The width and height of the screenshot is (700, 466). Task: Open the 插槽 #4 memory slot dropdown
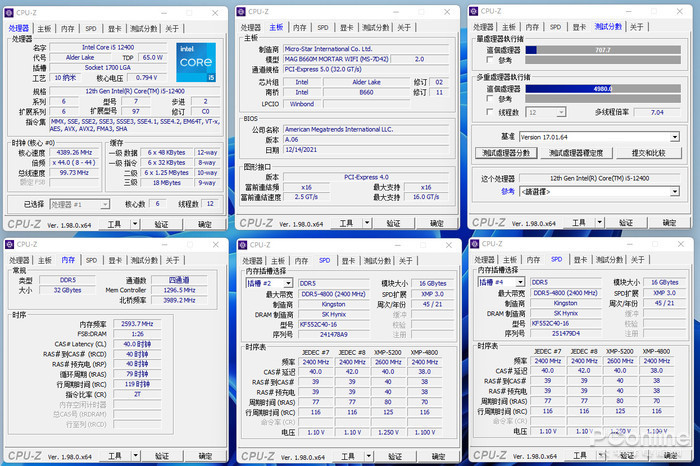(501, 282)
